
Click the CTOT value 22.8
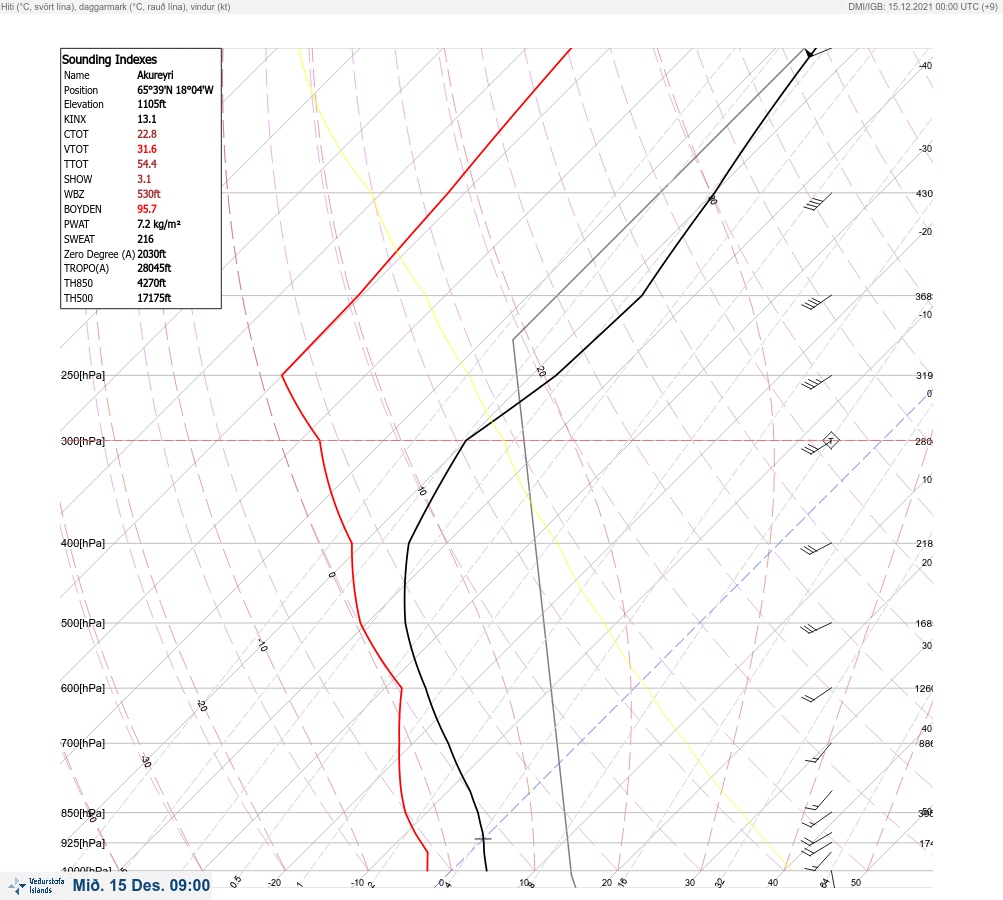click(x=146, y=134)
